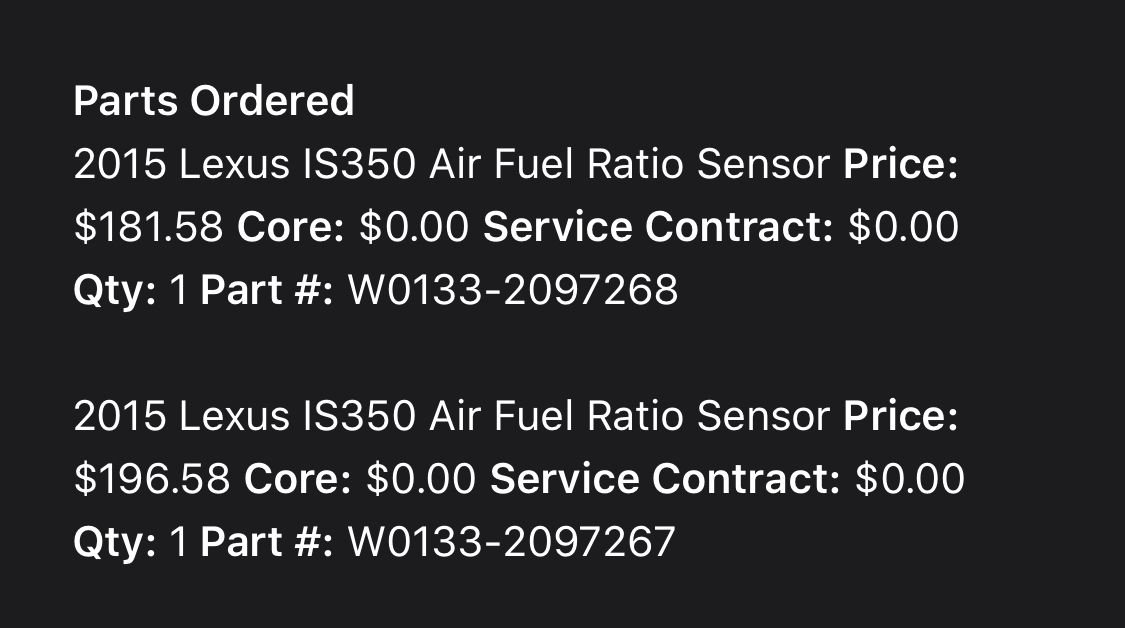Click the Core label next to $196.58
1125x628 pixels.
coord(298,480)
